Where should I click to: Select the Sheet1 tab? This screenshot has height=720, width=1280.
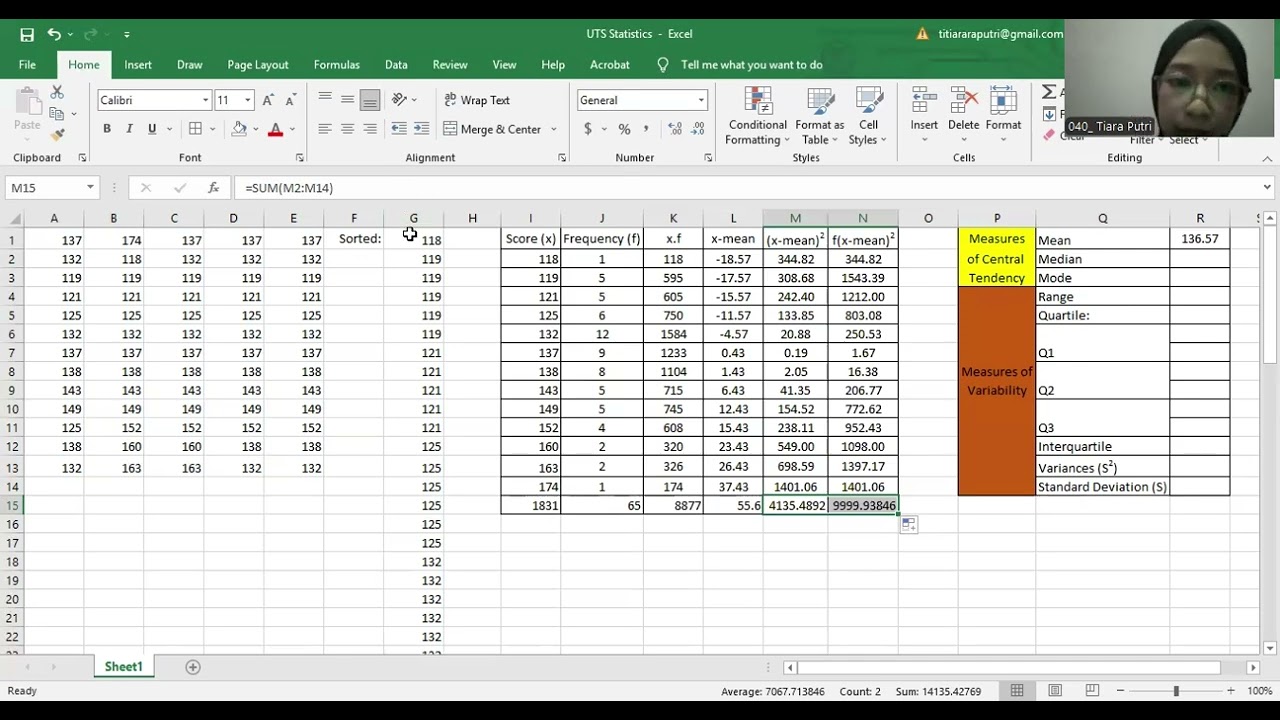click(124, 667)
